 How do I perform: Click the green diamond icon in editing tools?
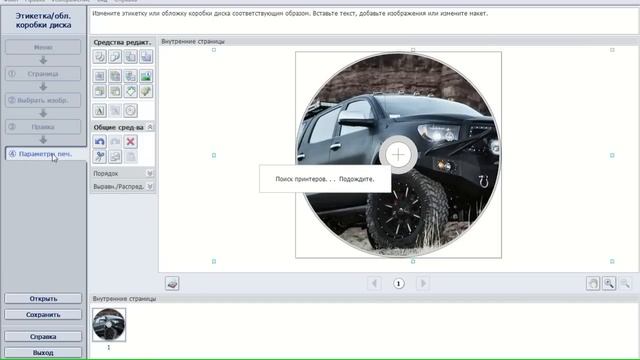coord(131,91)
